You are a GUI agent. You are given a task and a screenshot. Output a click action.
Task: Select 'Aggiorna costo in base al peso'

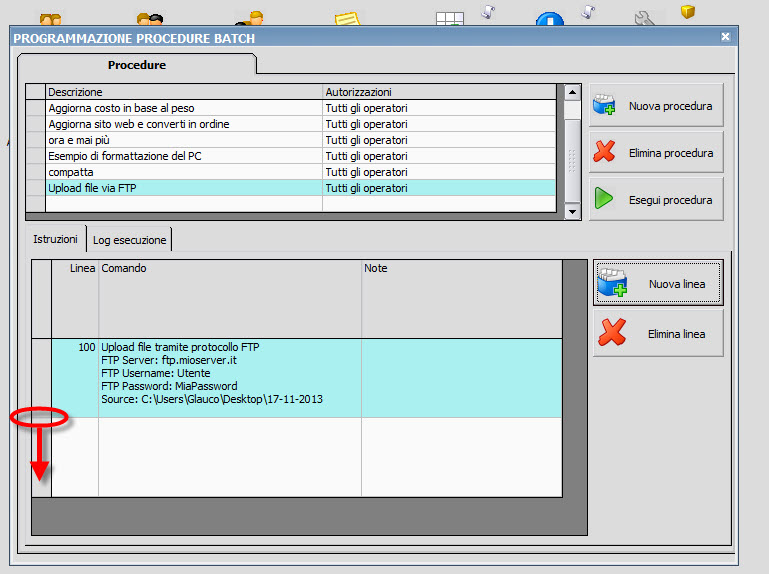[183, 108]
